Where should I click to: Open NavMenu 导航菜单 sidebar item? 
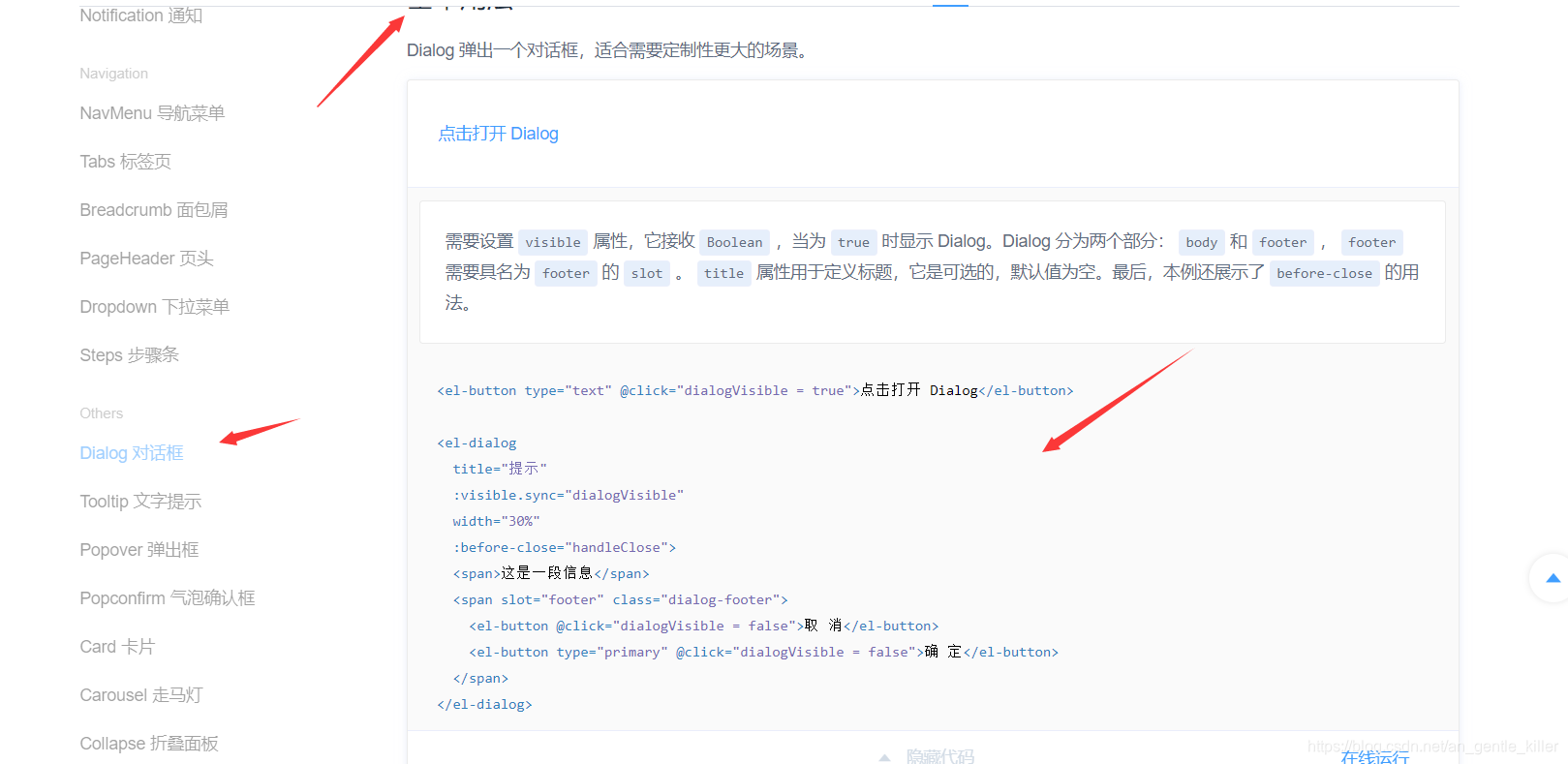point(152,113)
